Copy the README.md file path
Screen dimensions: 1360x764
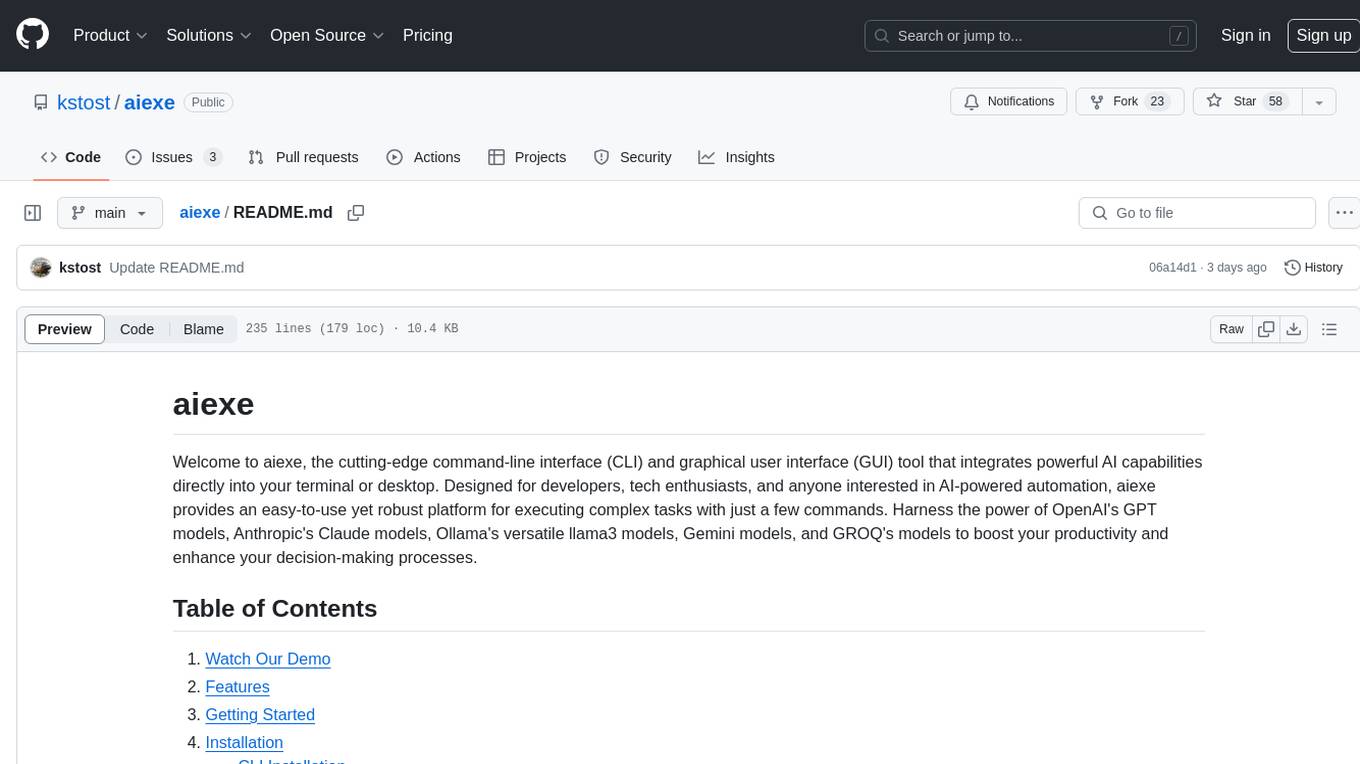(x=355, y=213)
